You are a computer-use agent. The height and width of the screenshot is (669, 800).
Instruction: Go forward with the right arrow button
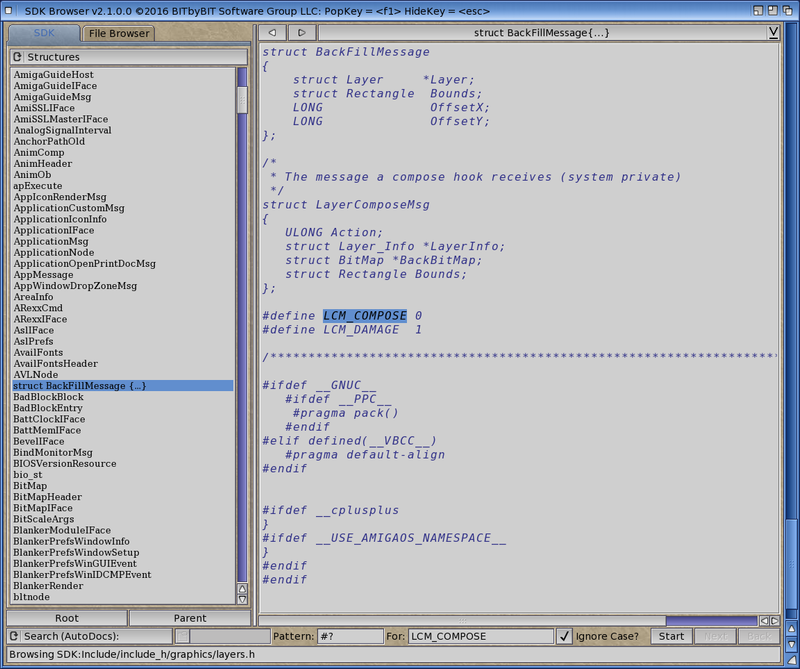(302, 33)
